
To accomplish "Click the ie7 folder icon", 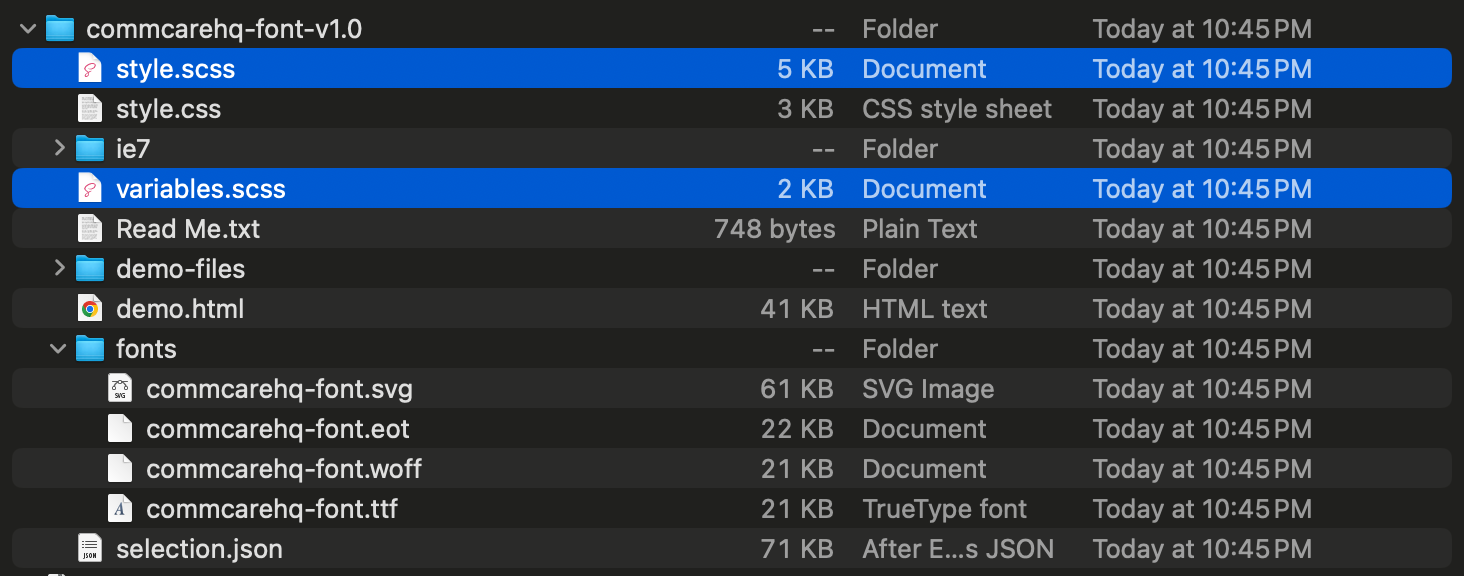I will [90, 149].
